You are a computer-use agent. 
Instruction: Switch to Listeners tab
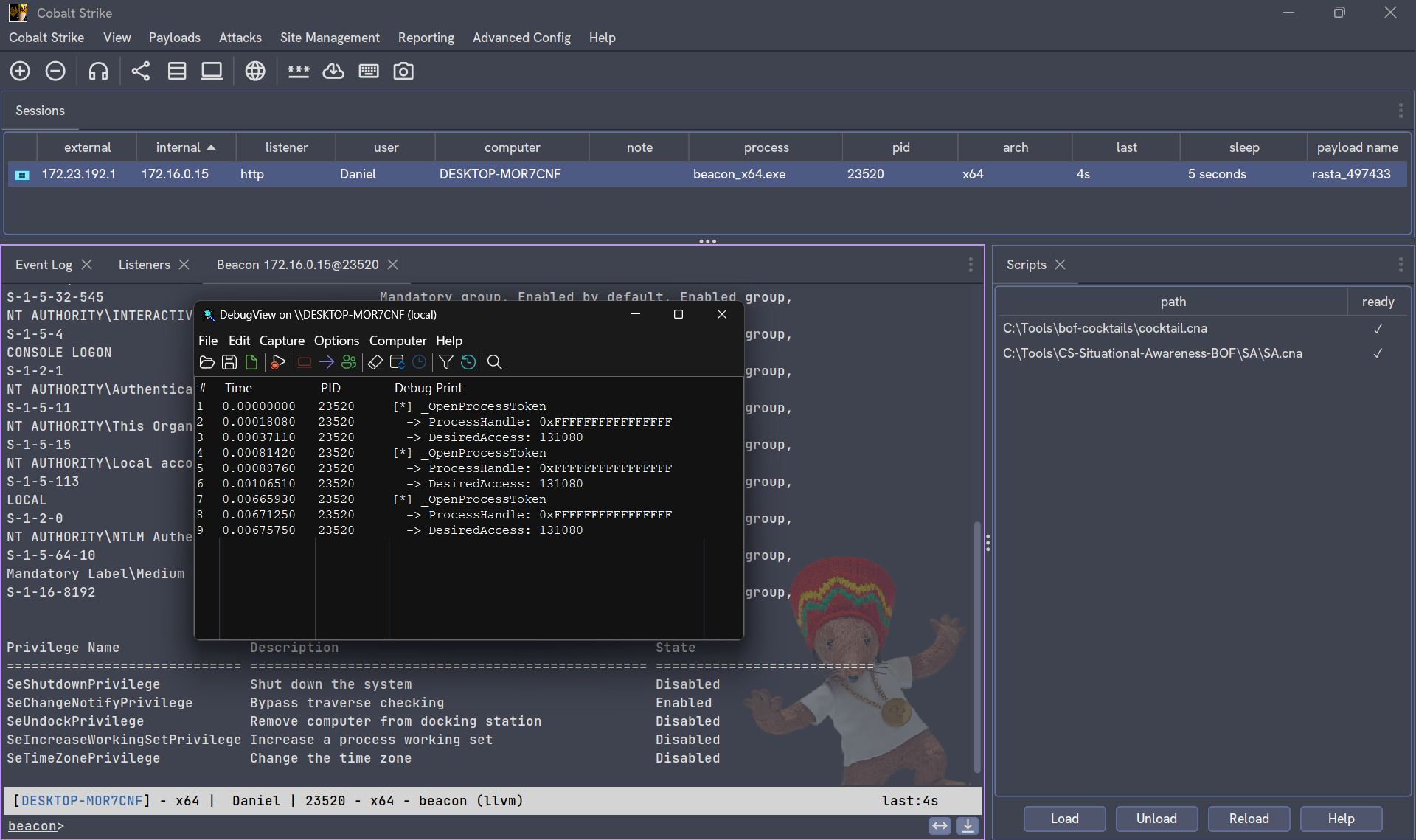click(144, 265)
